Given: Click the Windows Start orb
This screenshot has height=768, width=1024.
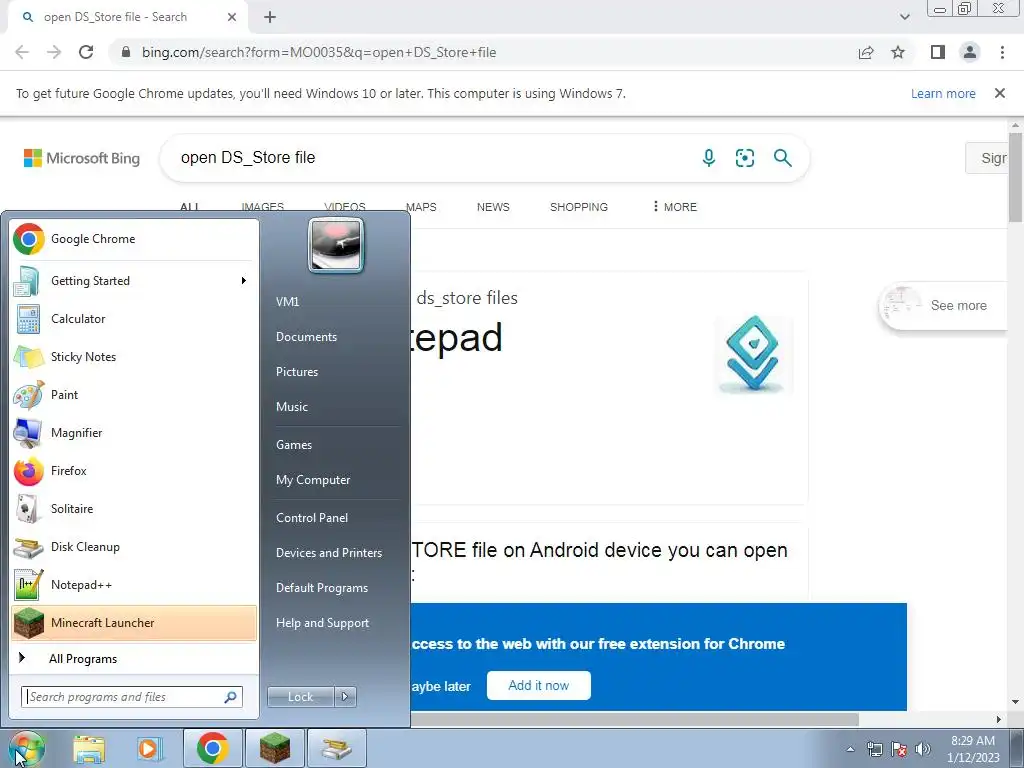Looking at the screenshot, I should click(26, 748).
